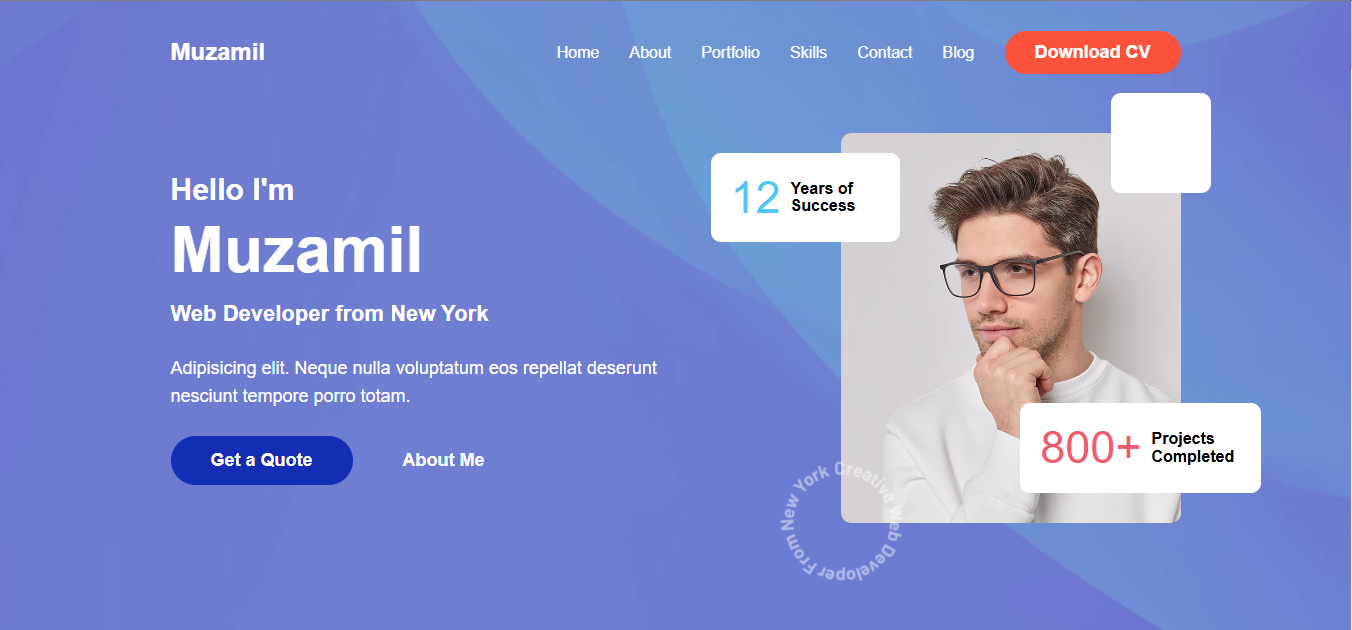Click the blank white square above photo
The height and width of the screenshot is (630, 1352).
[1161, 143]
